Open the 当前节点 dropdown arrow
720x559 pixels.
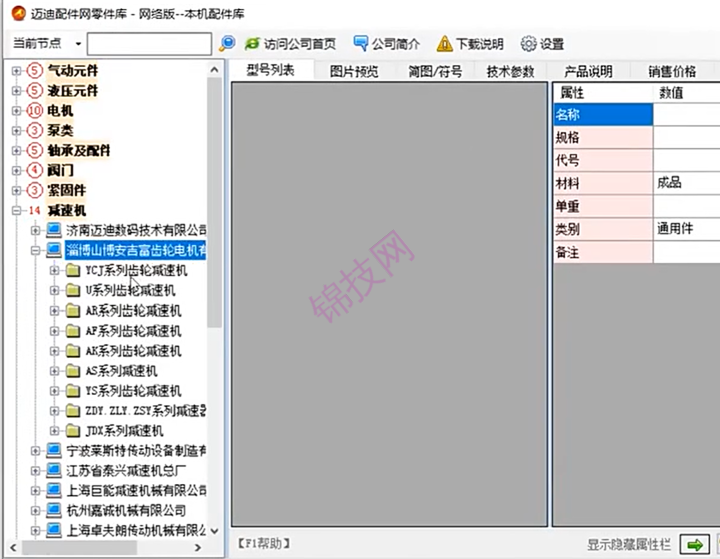pyautogui.click(x=79, y=44)
